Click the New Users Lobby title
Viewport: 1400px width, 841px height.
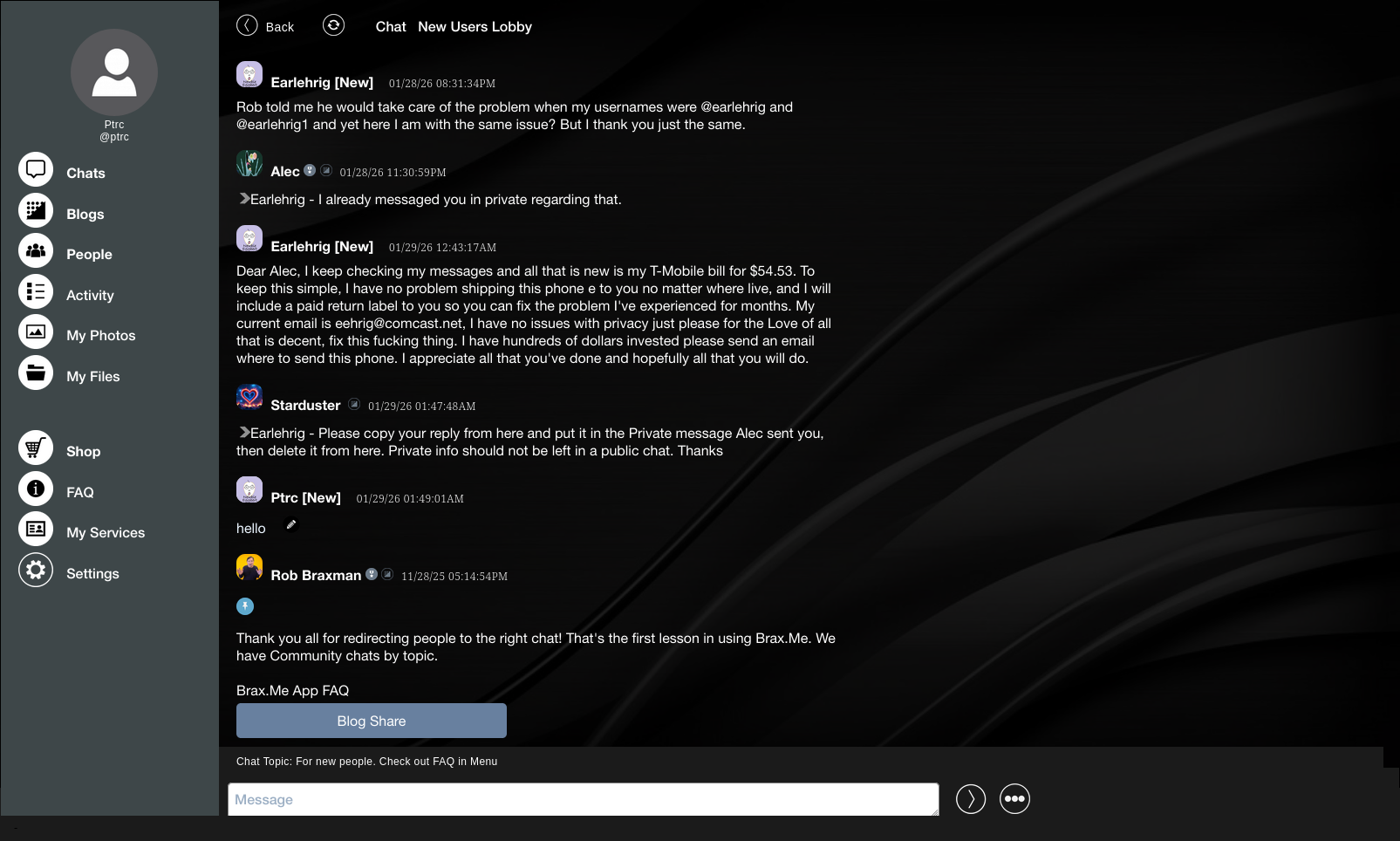[475, 26]
